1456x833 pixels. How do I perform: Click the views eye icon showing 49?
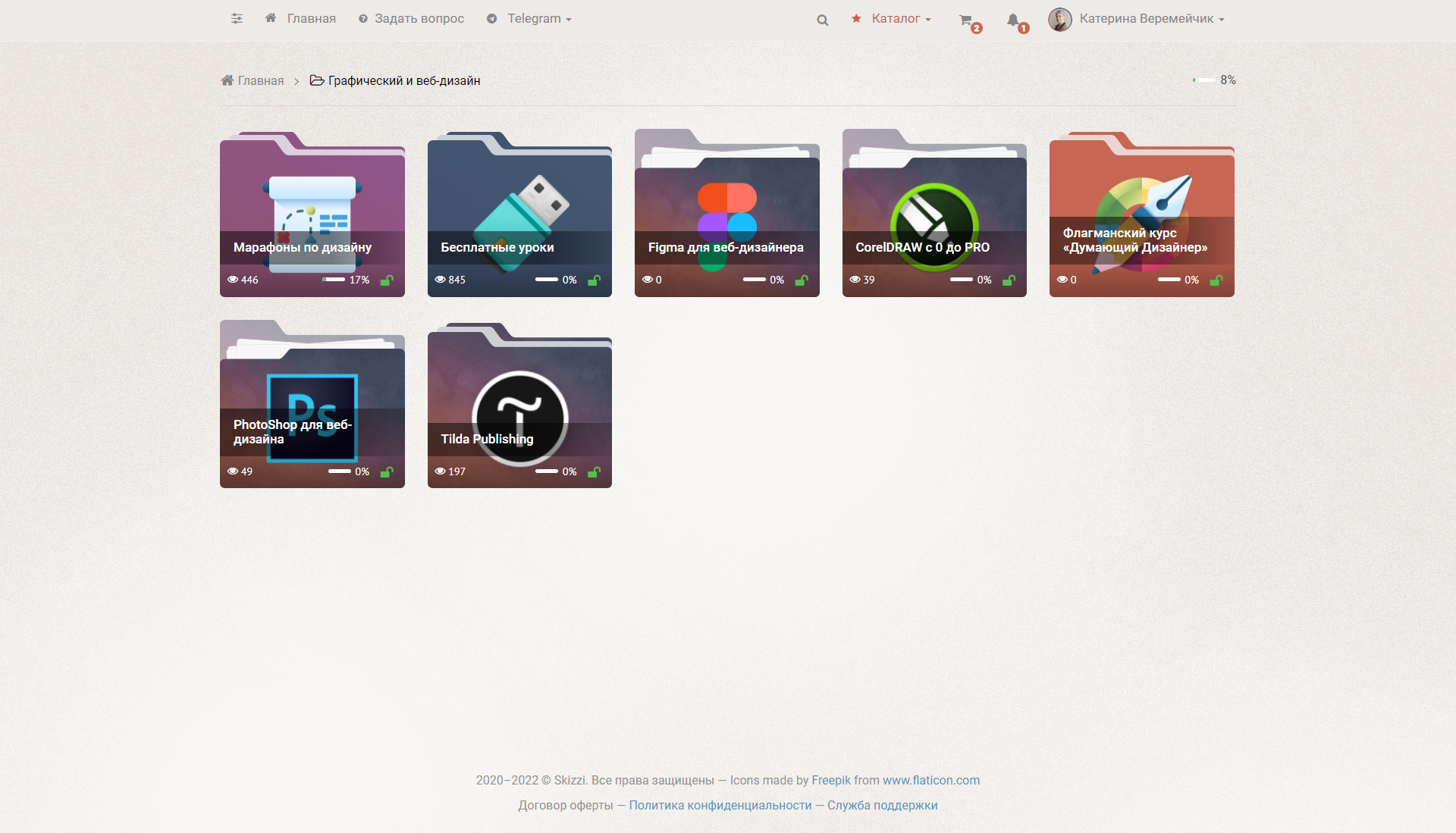(233, 471)
